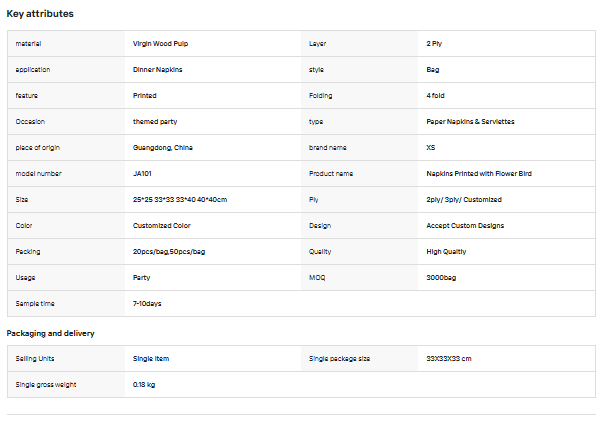This screenshot has width=599, height=423.
Task: Click the 2ply/ 3ply/ Customized value
Action: 464,199
